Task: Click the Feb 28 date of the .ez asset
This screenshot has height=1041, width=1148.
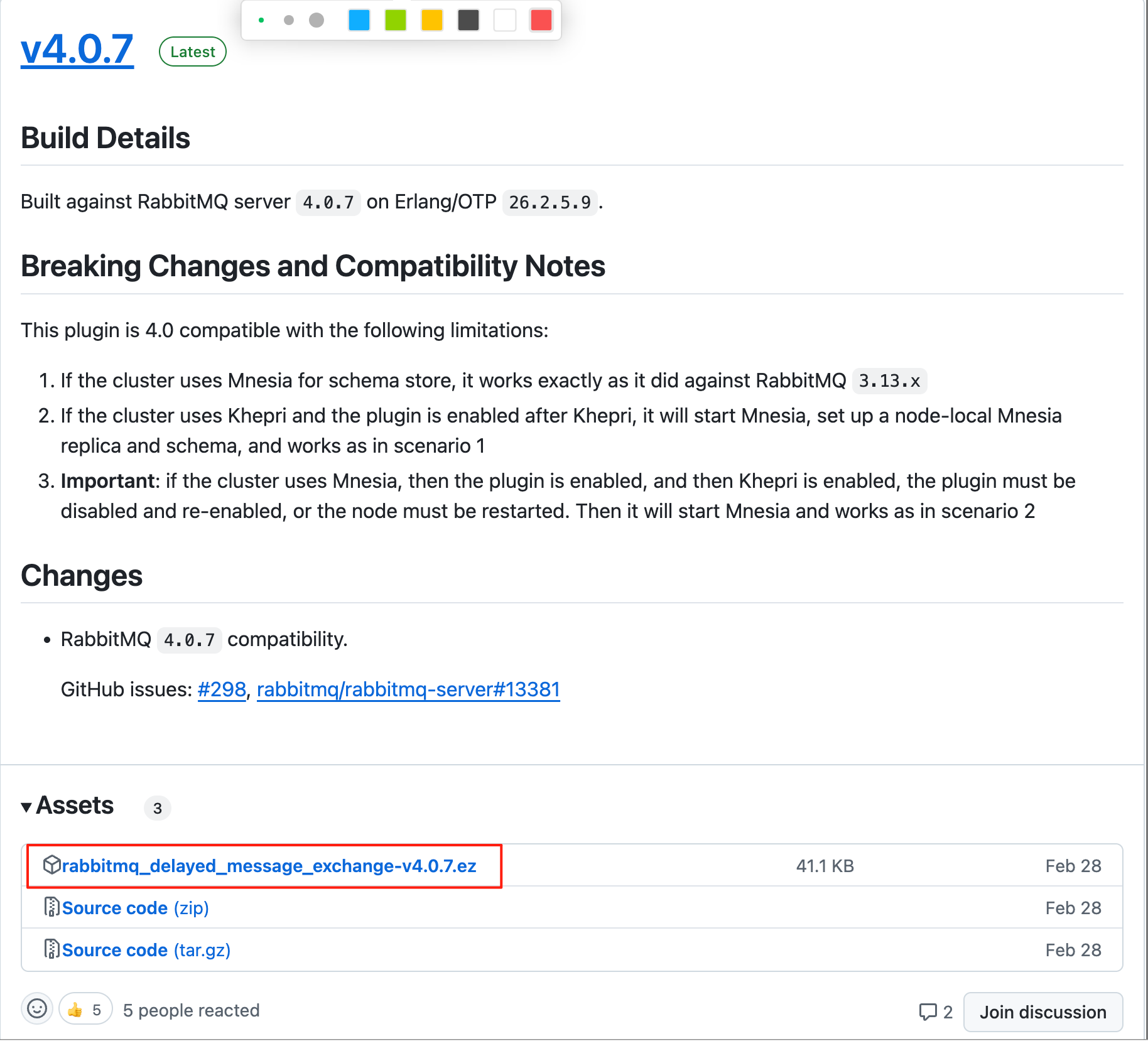Action: point(1073,866)
